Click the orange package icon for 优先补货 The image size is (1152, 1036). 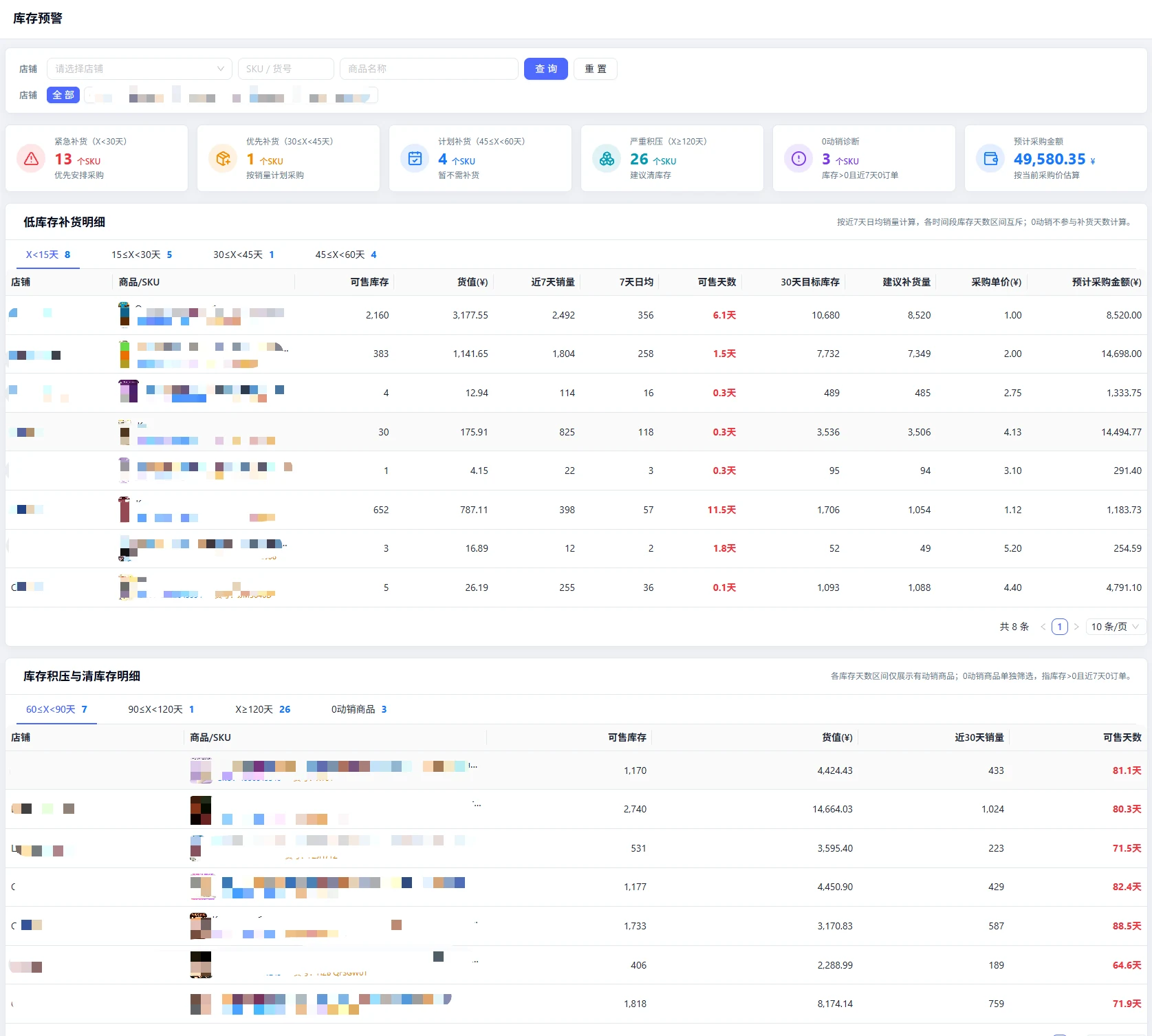click(x=223, y=159)
